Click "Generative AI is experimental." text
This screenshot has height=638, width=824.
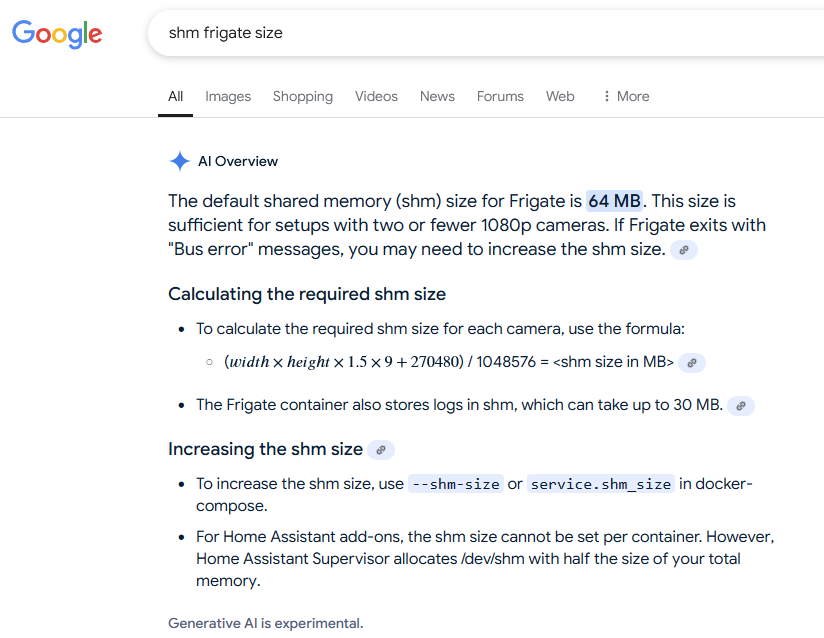click(265, 623)
